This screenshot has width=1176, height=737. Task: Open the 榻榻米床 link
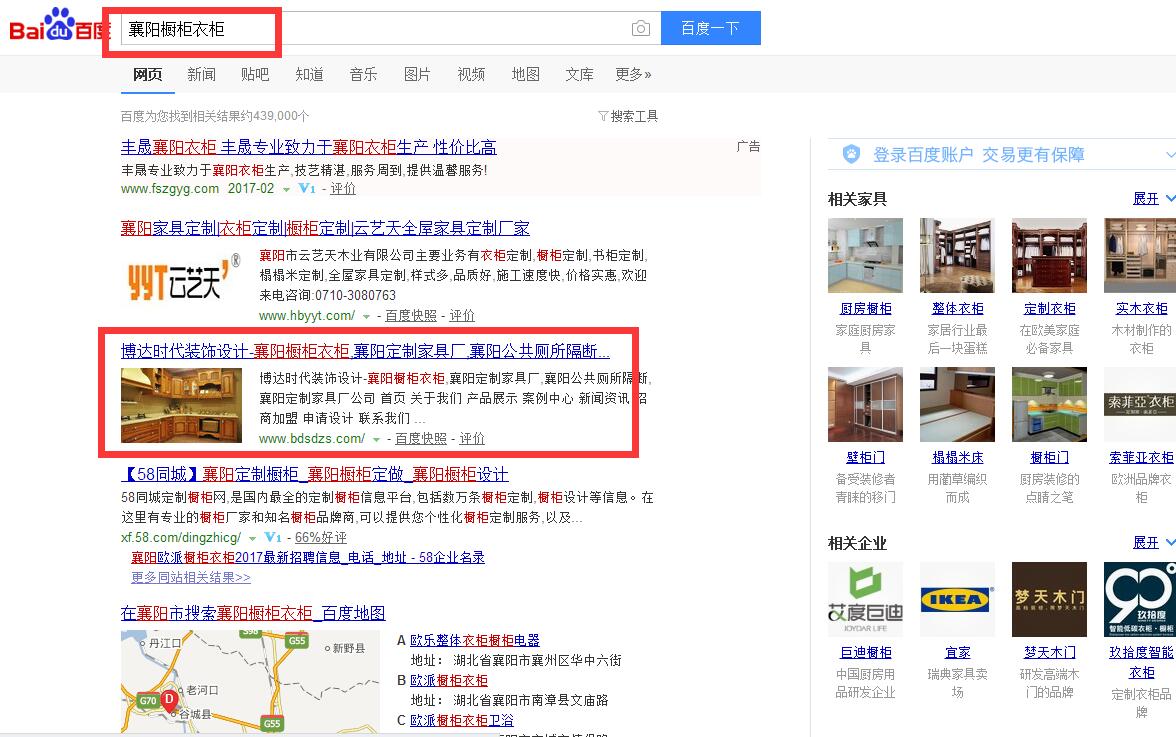958,457
